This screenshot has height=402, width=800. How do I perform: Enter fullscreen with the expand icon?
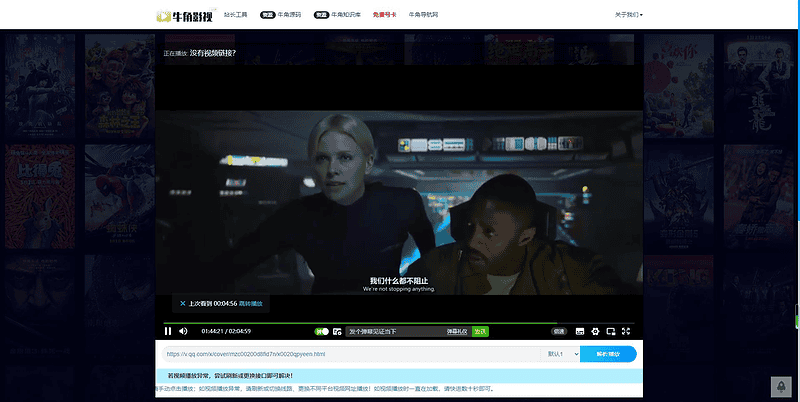626,332
